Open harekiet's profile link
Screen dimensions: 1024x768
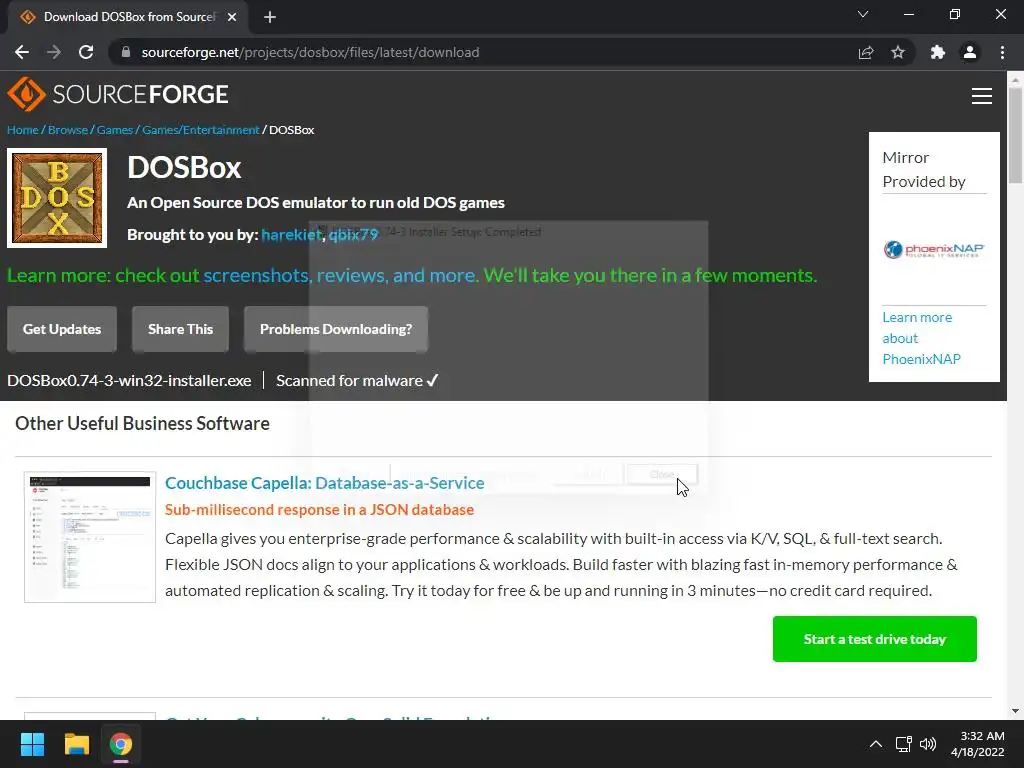tap(291, 234)
